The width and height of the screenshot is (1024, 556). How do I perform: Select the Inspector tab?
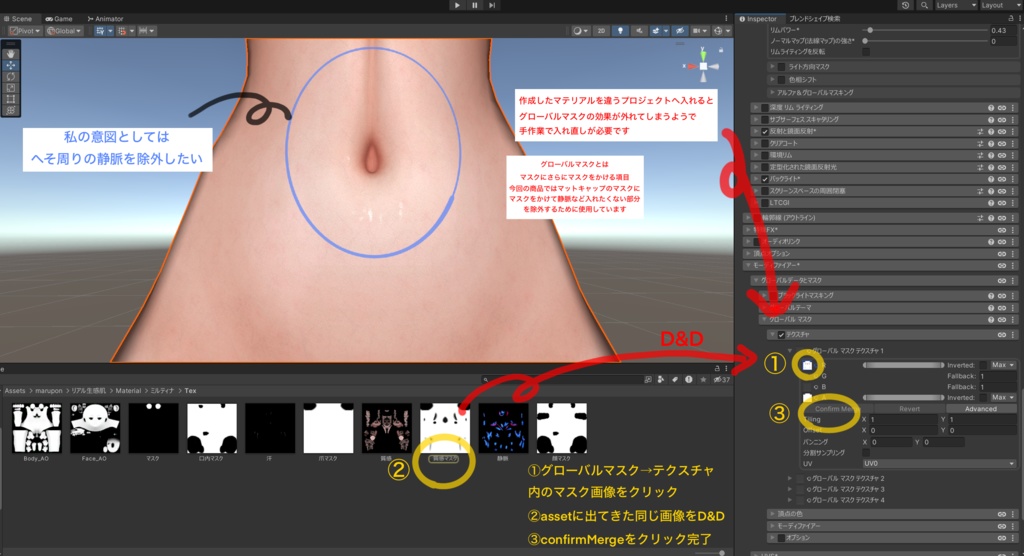tap(758, 19)
